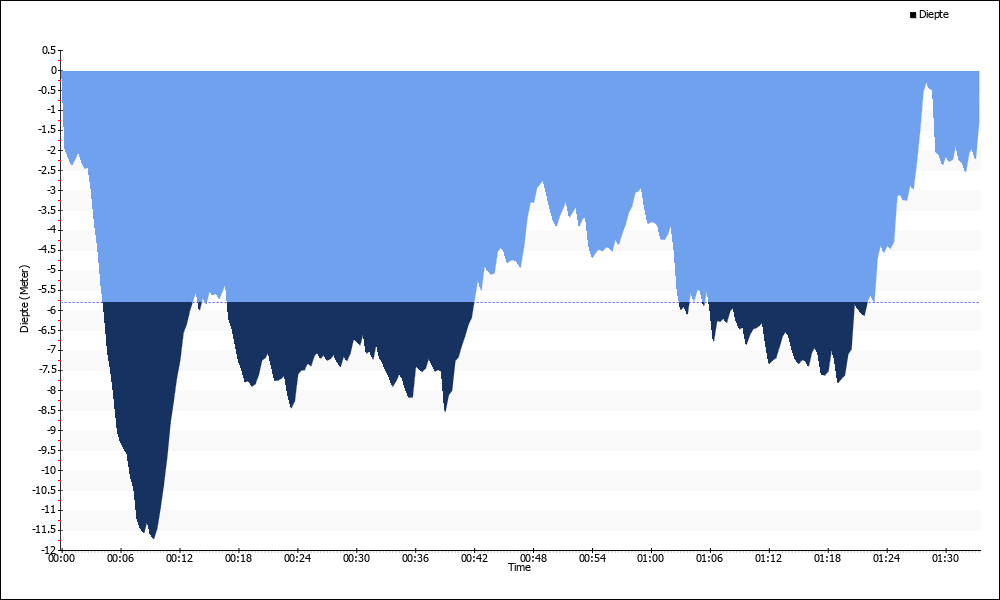
Task: Select the 01:24 time label
Action: click(x=886, y=558)
